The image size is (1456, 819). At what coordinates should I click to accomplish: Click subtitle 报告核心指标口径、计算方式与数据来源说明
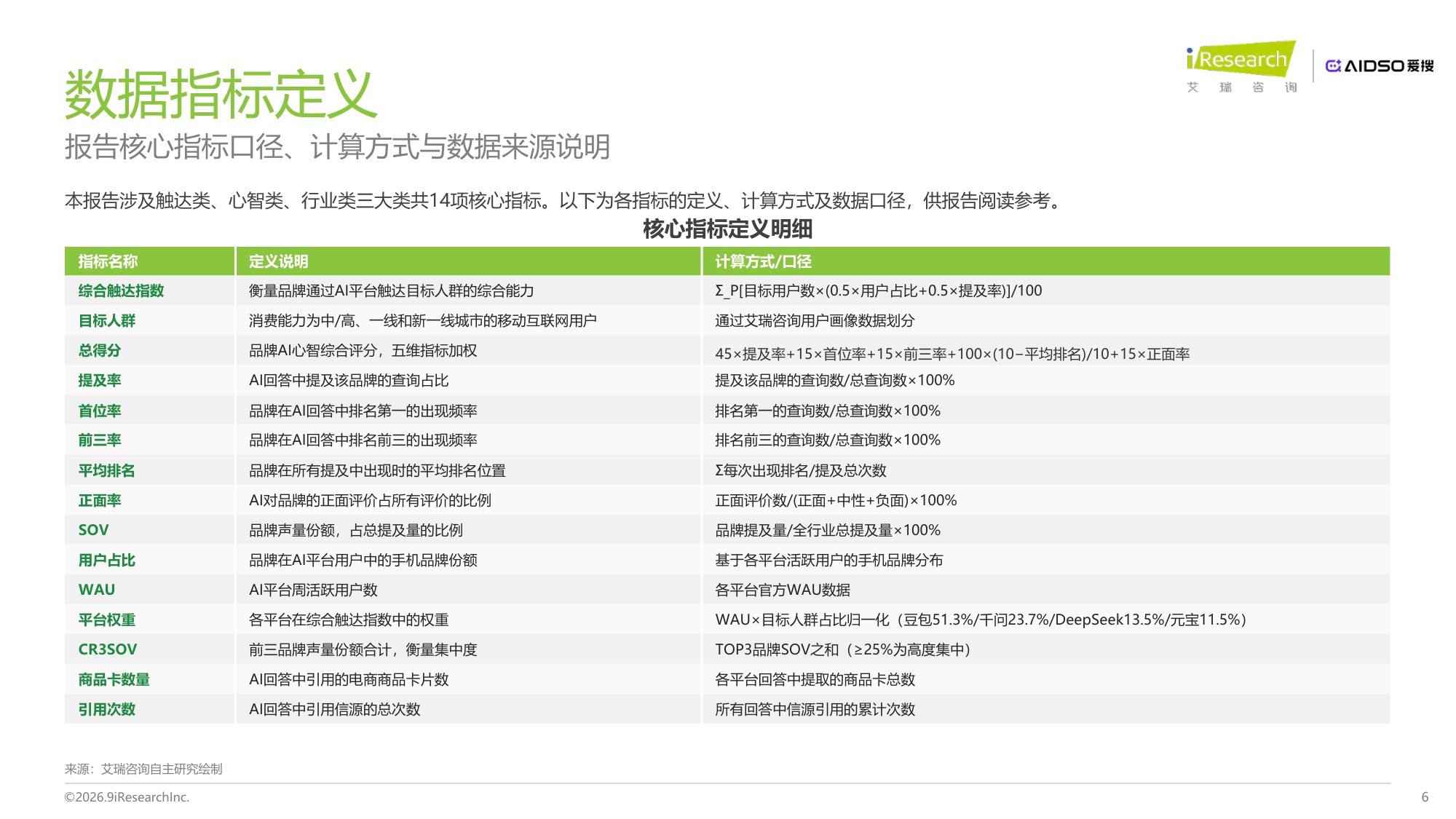[337, 146]
